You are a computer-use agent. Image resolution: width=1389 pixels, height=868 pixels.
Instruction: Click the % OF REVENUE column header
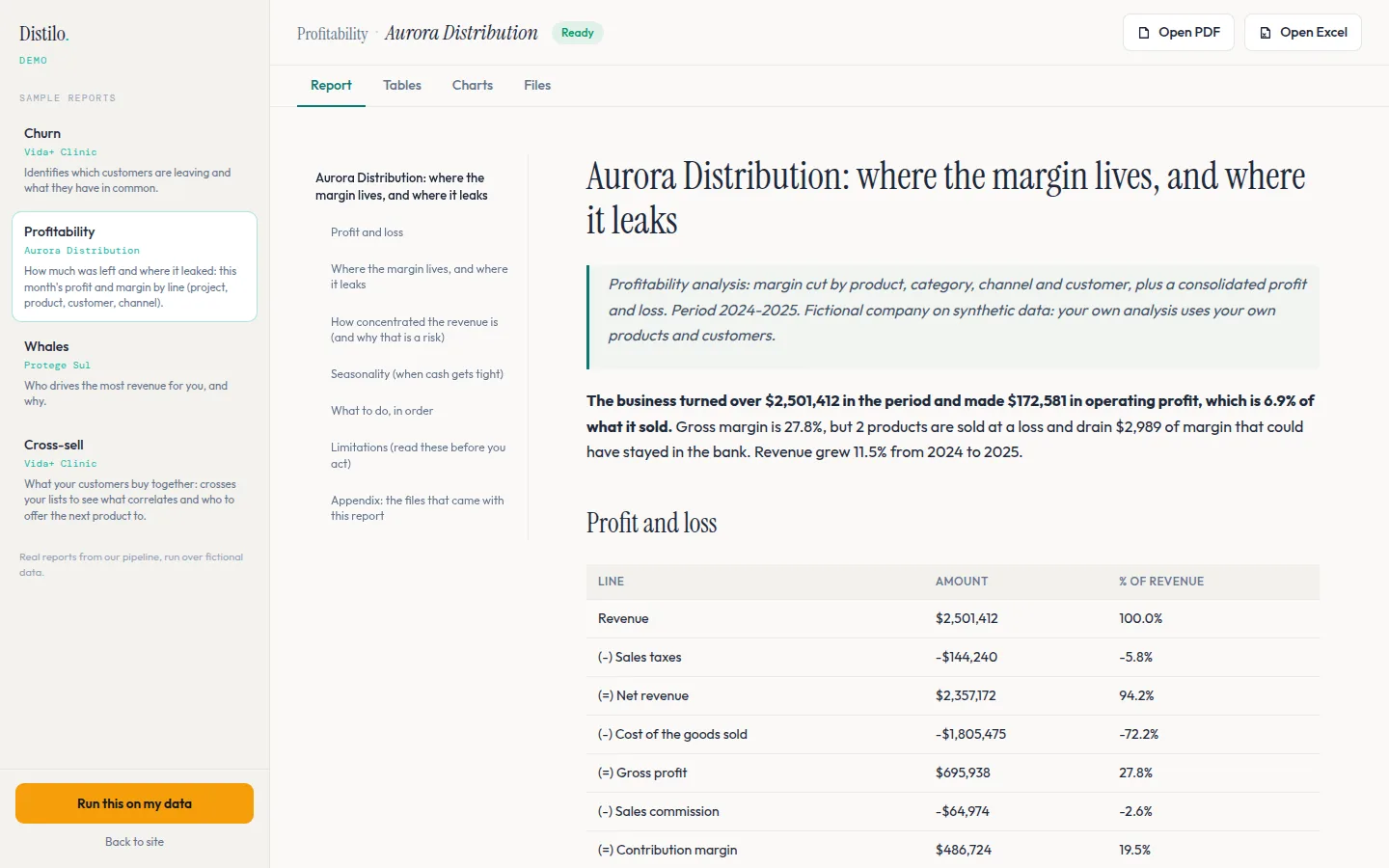pyautogui.click(x=1161, y=582)
